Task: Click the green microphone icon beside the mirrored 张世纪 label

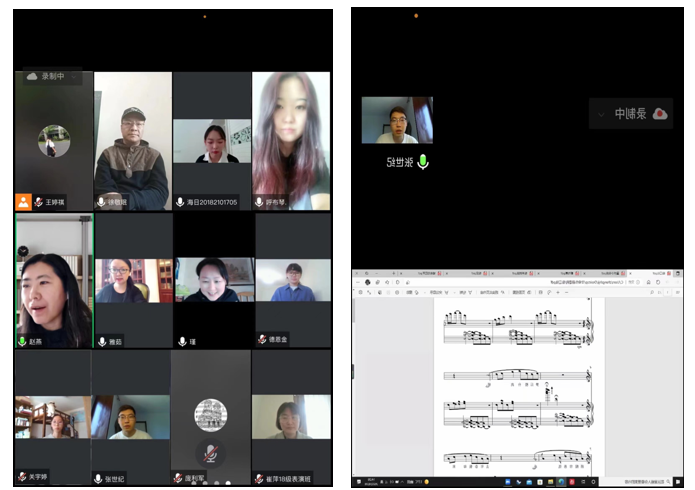Action: pyautogui.click(x=423, y=161)
